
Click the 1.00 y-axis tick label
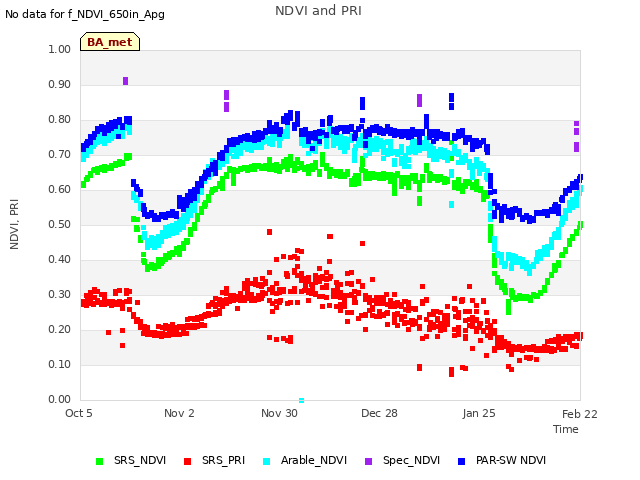coord(60,49)
